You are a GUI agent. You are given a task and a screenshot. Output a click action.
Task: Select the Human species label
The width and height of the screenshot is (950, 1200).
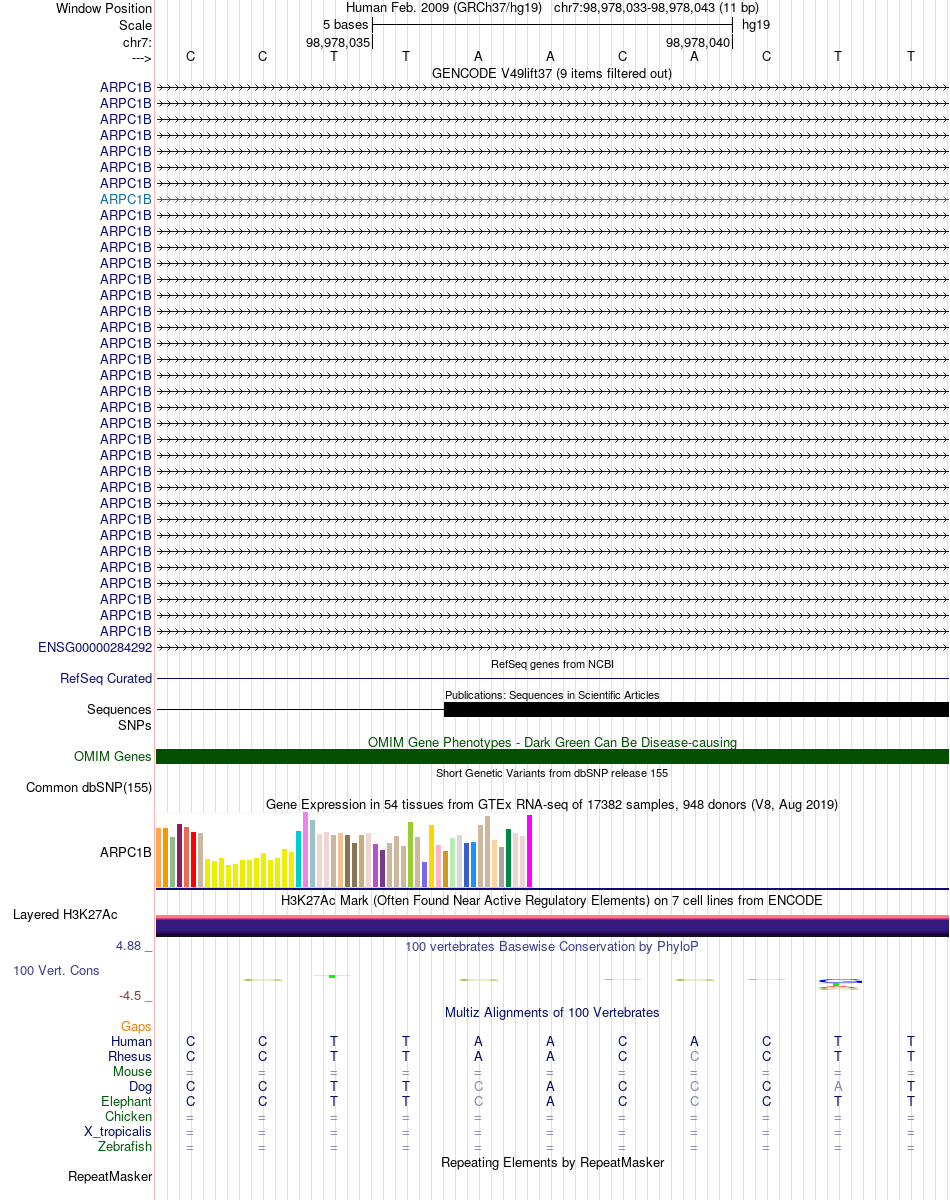point(131,1041)
